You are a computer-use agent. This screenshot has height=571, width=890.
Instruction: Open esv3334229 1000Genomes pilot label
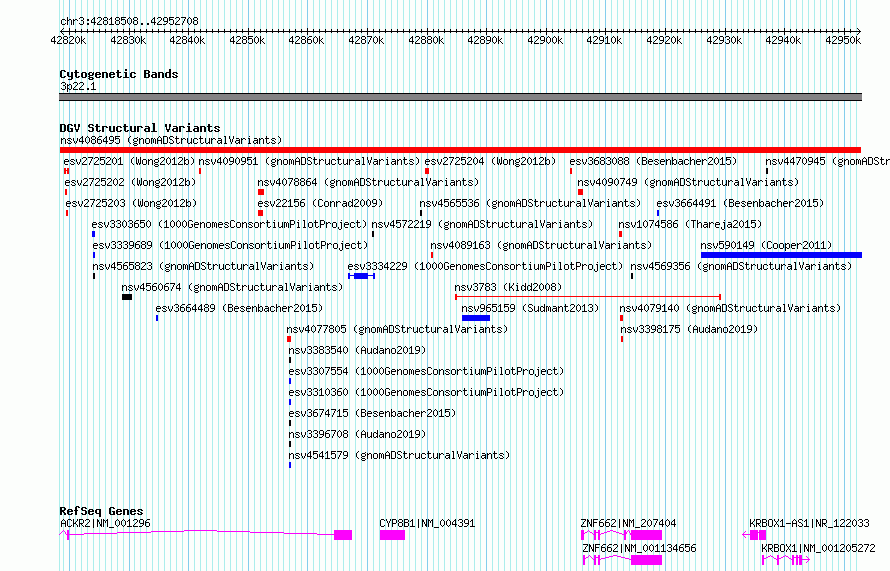[x=485, y=266]
